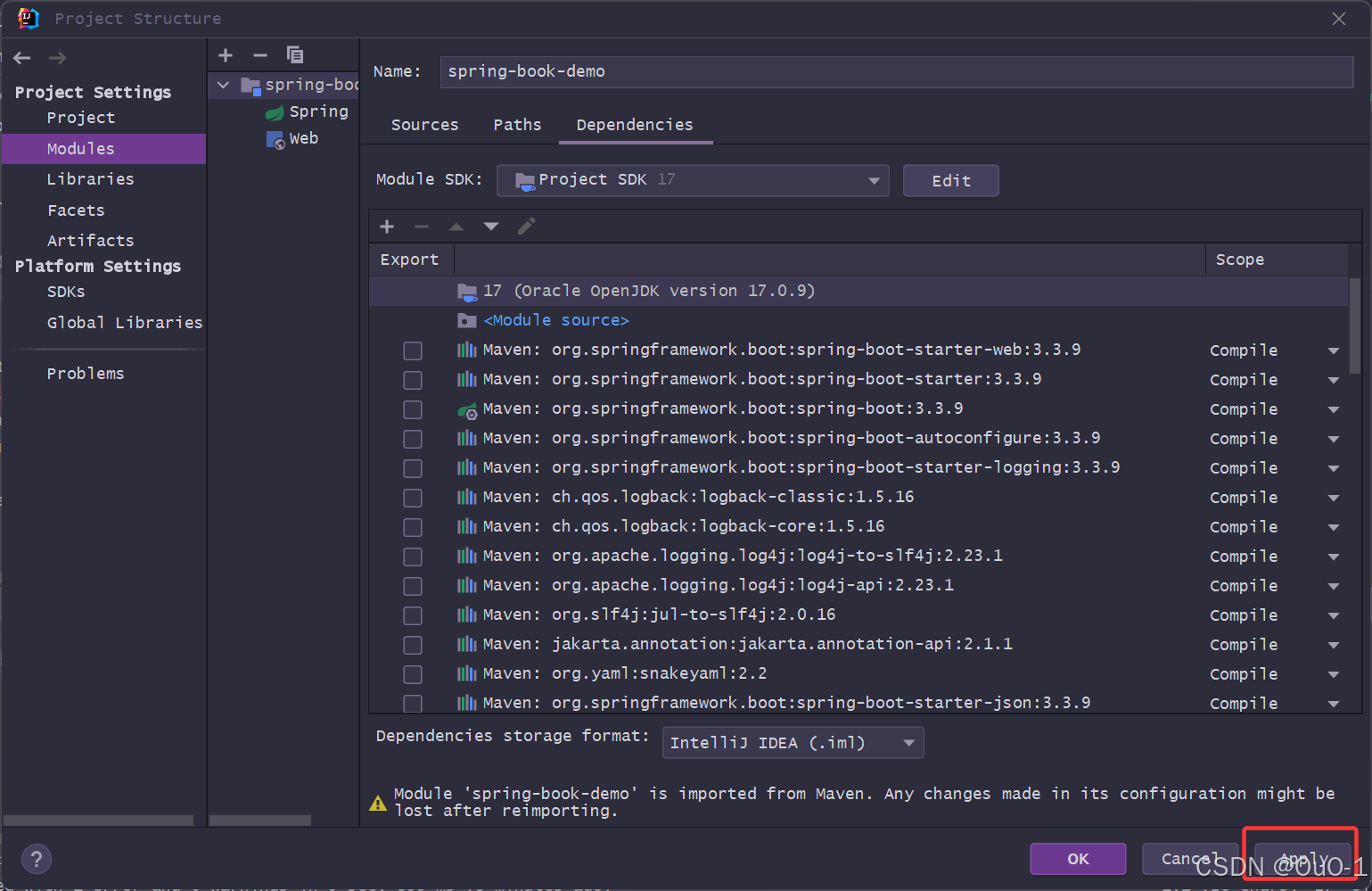The width and height of the screenshot is (1372, 891).
Task: Check export for spring-boot-starter-web
Action: [413, 351]
